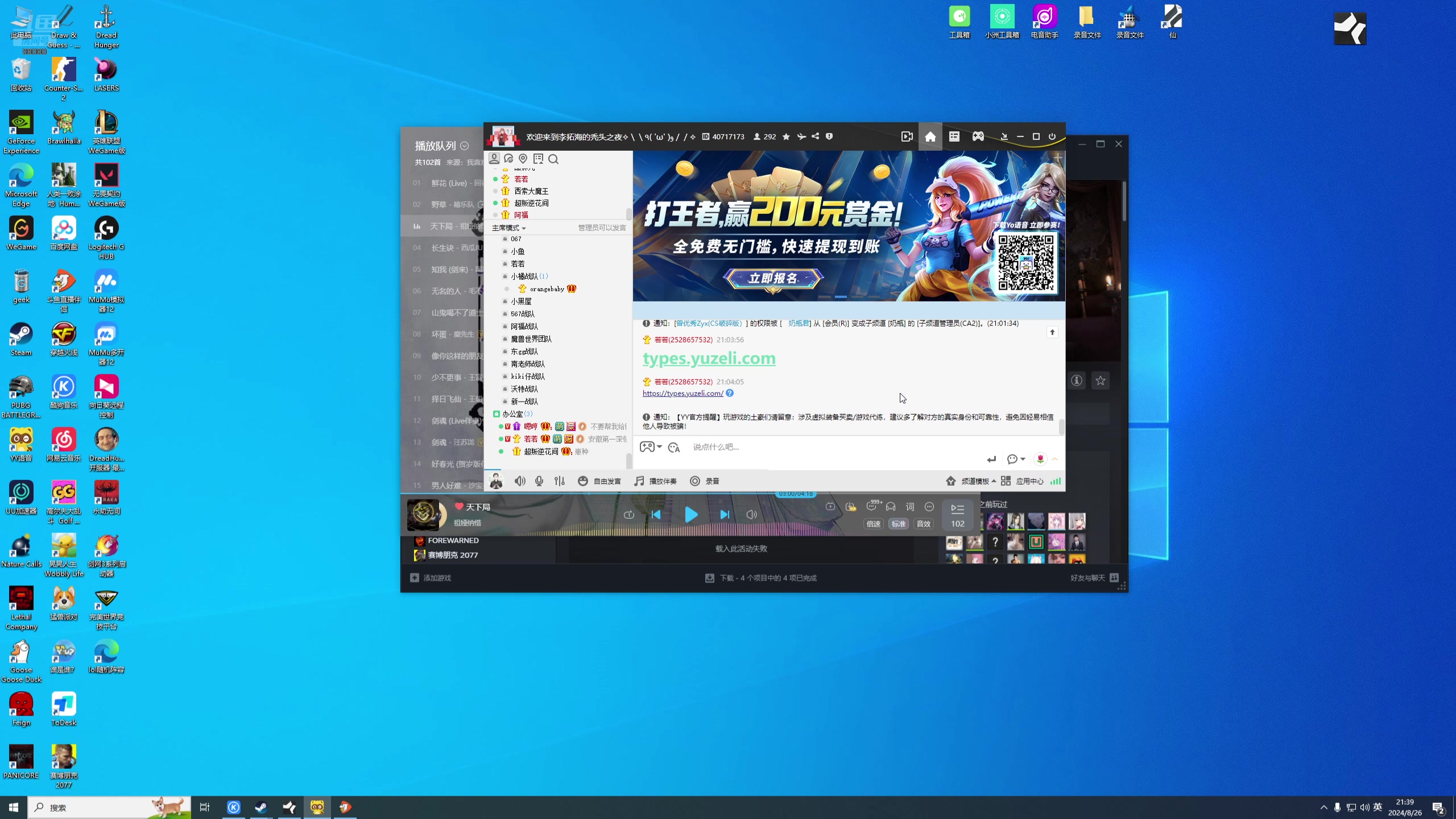Open the more options ellipsis icon in player
1456x819 pixels.
pyautogui.click(x=929, y=507)
